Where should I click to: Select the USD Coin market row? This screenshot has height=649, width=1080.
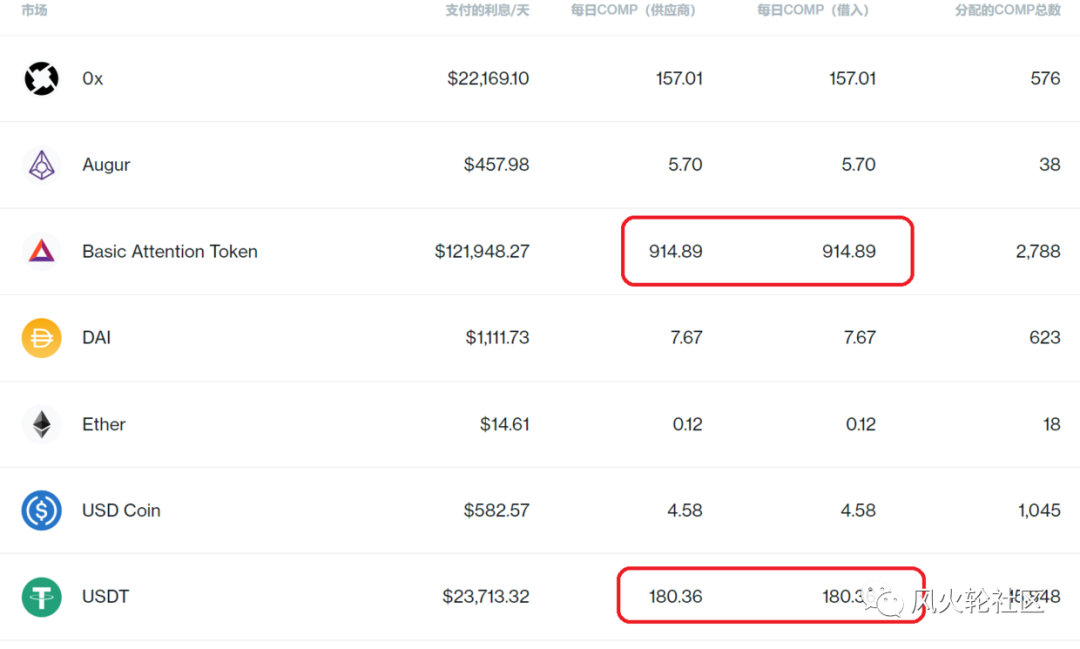pyautogui.click(x=121, y=510)
